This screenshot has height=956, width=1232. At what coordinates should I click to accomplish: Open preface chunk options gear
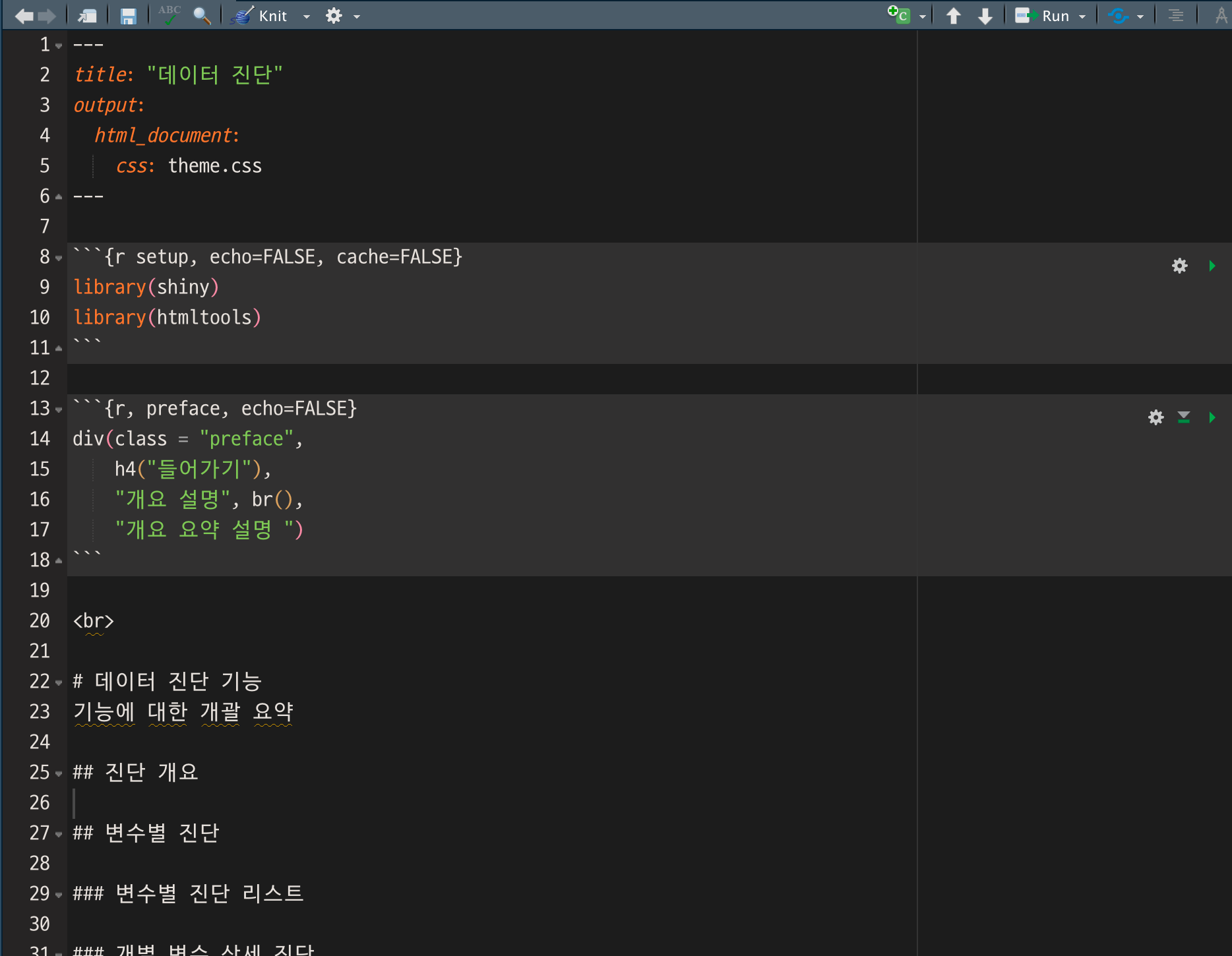click(1156, 417)
